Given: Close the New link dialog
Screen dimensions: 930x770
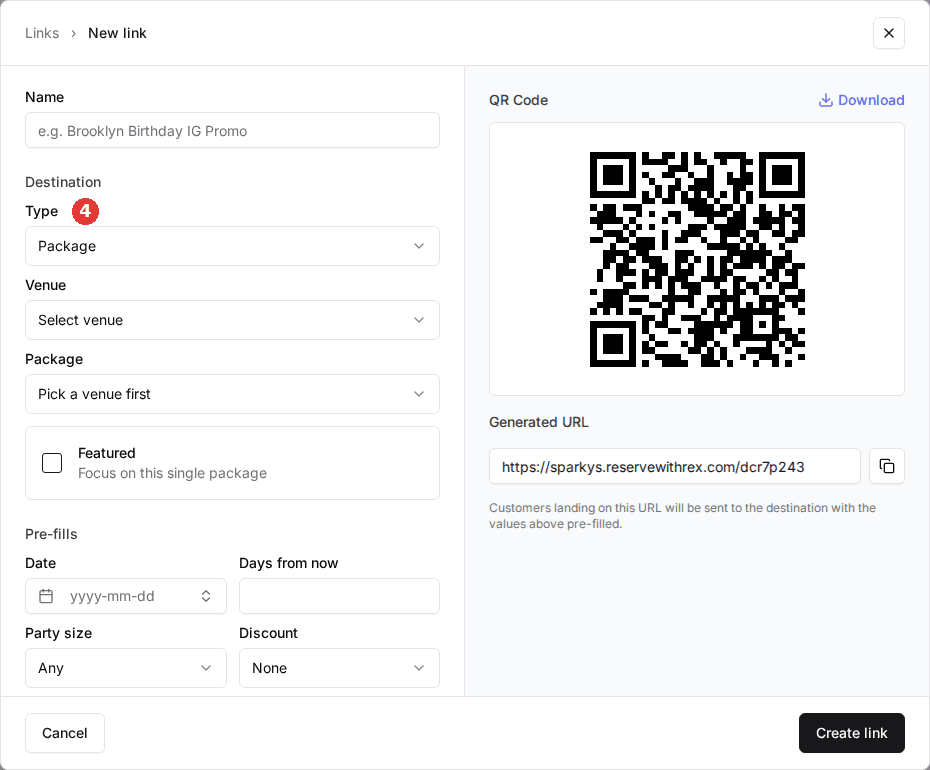Looking at the screenshot, I should (x=888, y=33).
